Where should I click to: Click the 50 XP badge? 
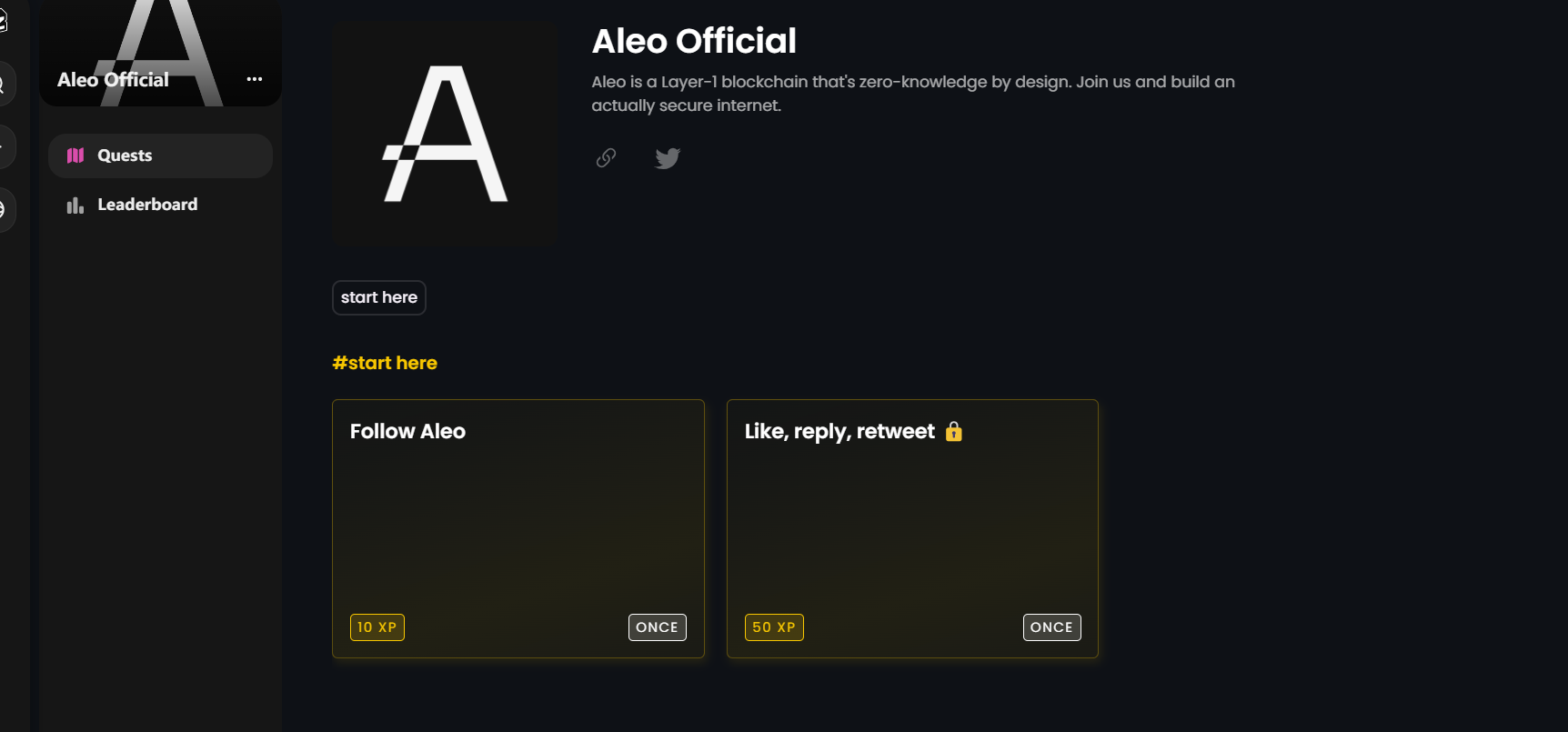coord(774,627)
